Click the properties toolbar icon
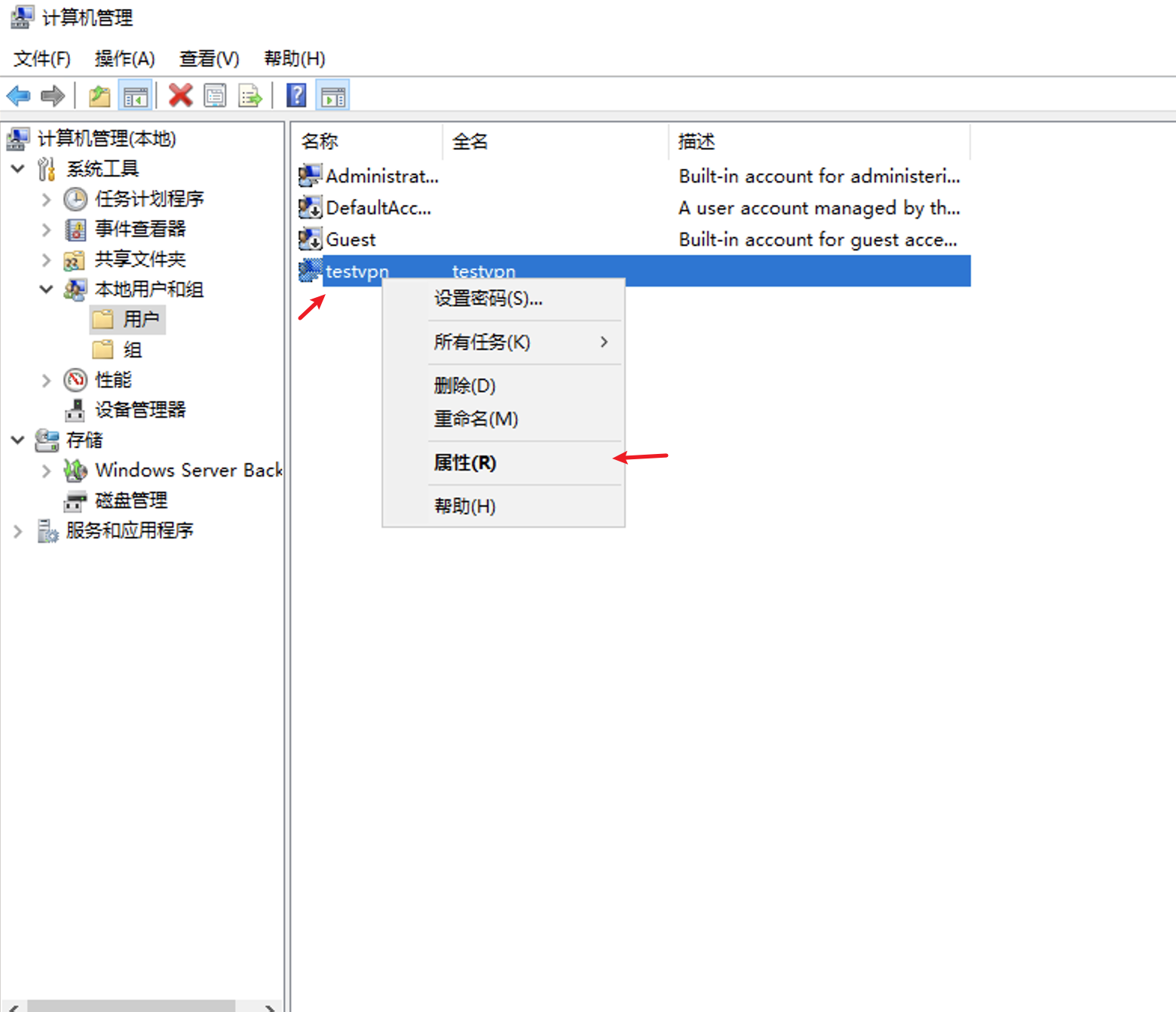The image size is (1176, 1012). tap(215, 95)
